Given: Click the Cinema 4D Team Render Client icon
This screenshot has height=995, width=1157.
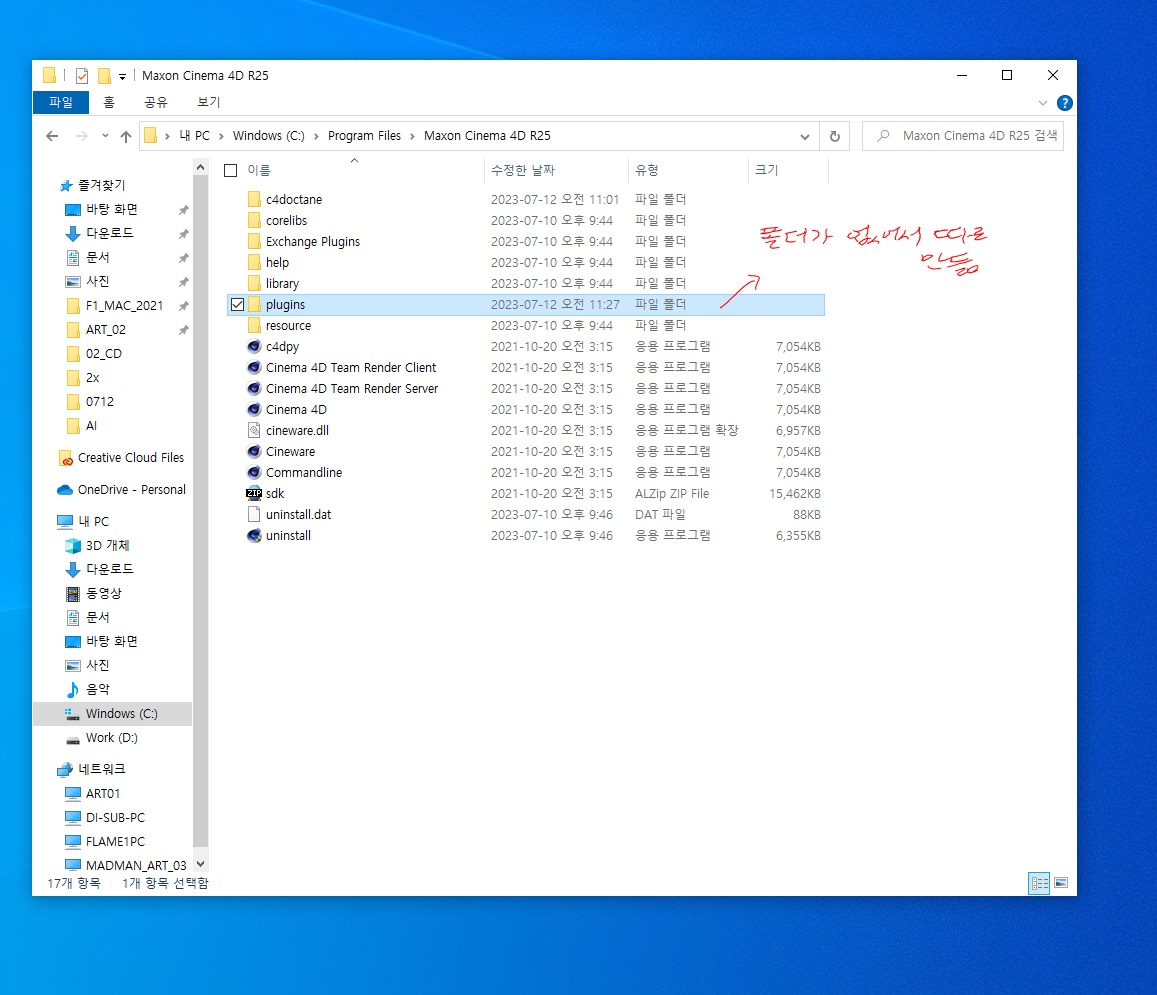Looking at the screenshot, I should click(254, 367).
